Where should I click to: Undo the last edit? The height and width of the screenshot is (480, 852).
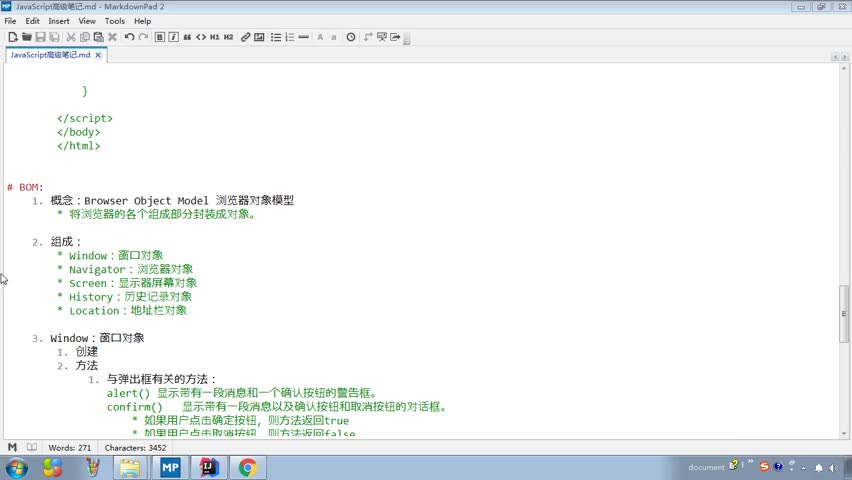pos(129,37)
